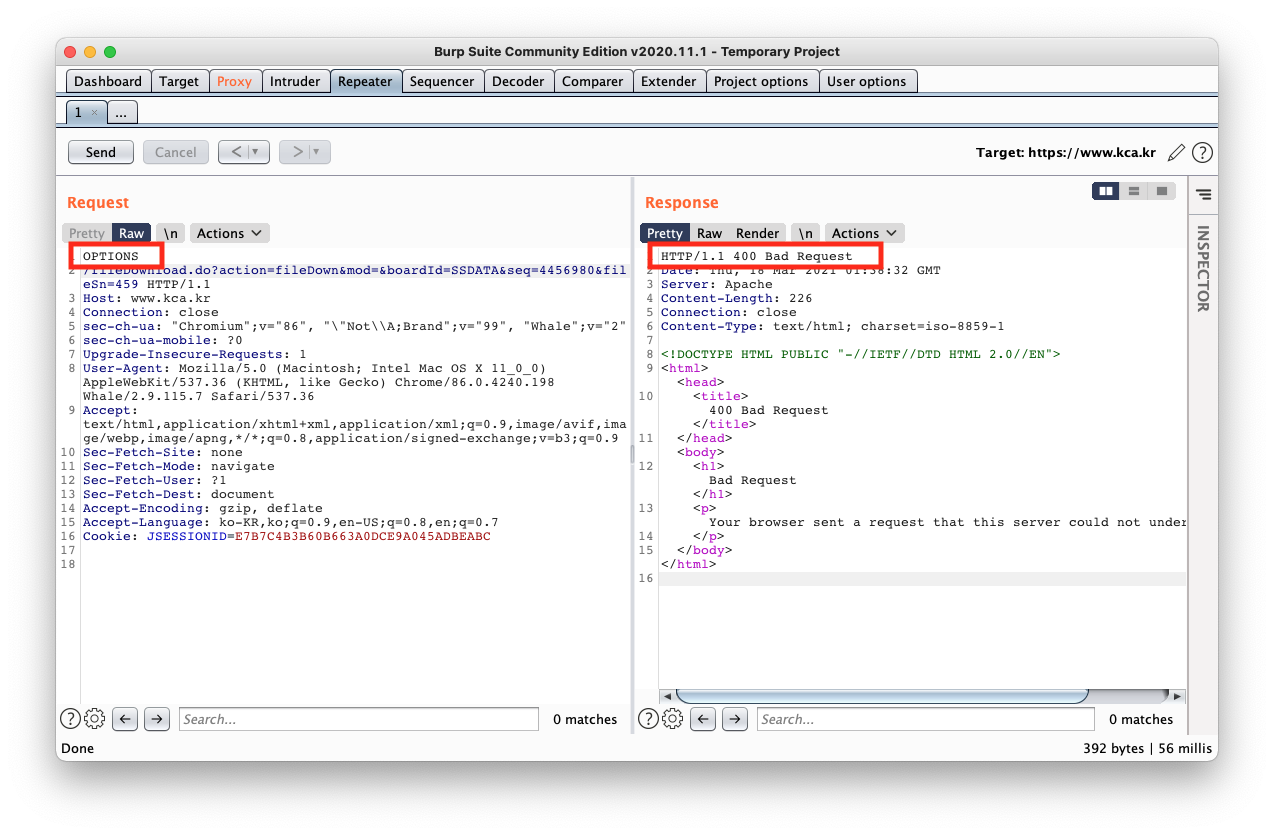Toggle request \n non-printable characters display

[171, 233]
